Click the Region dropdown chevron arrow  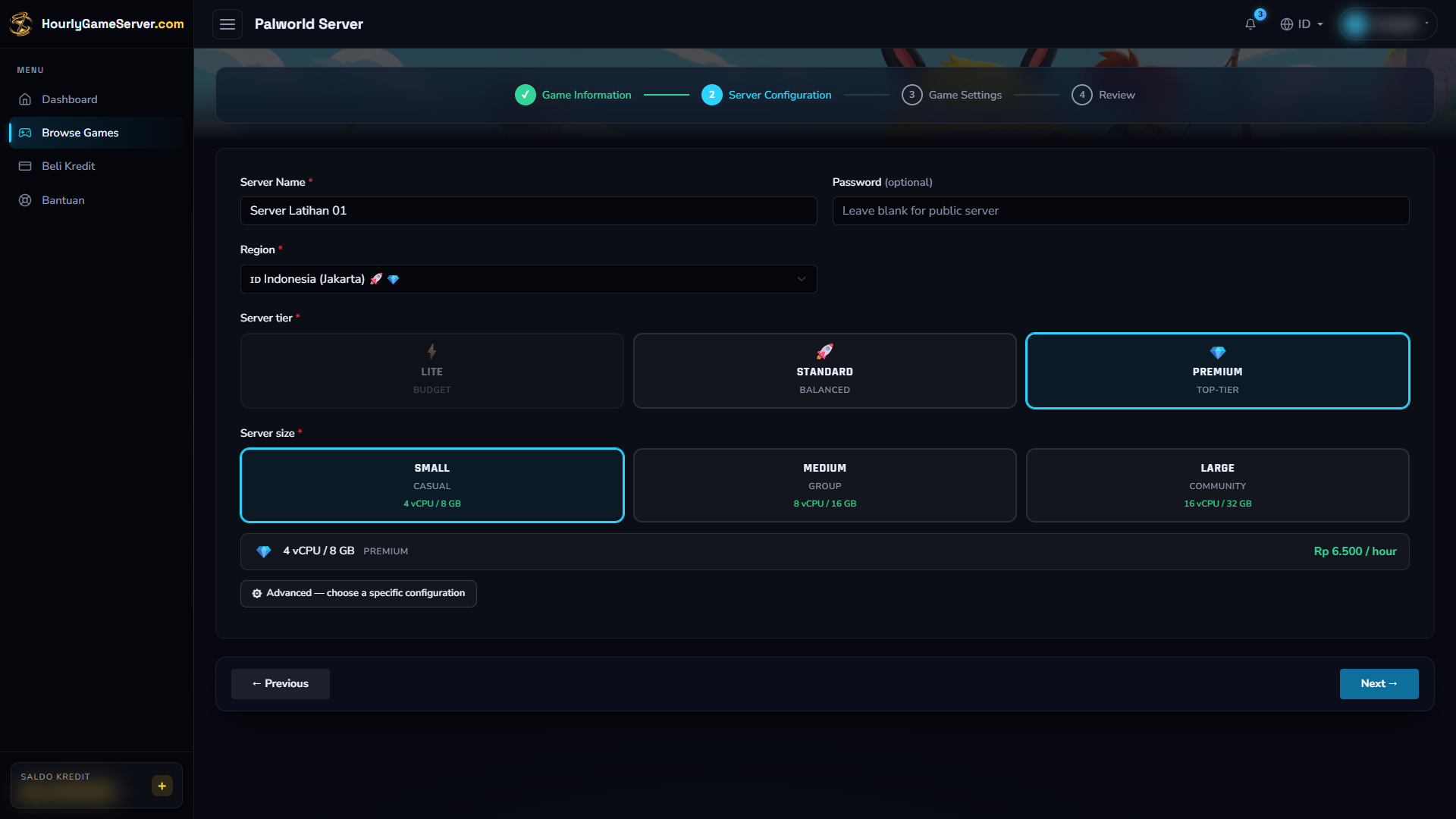(802, 279)
